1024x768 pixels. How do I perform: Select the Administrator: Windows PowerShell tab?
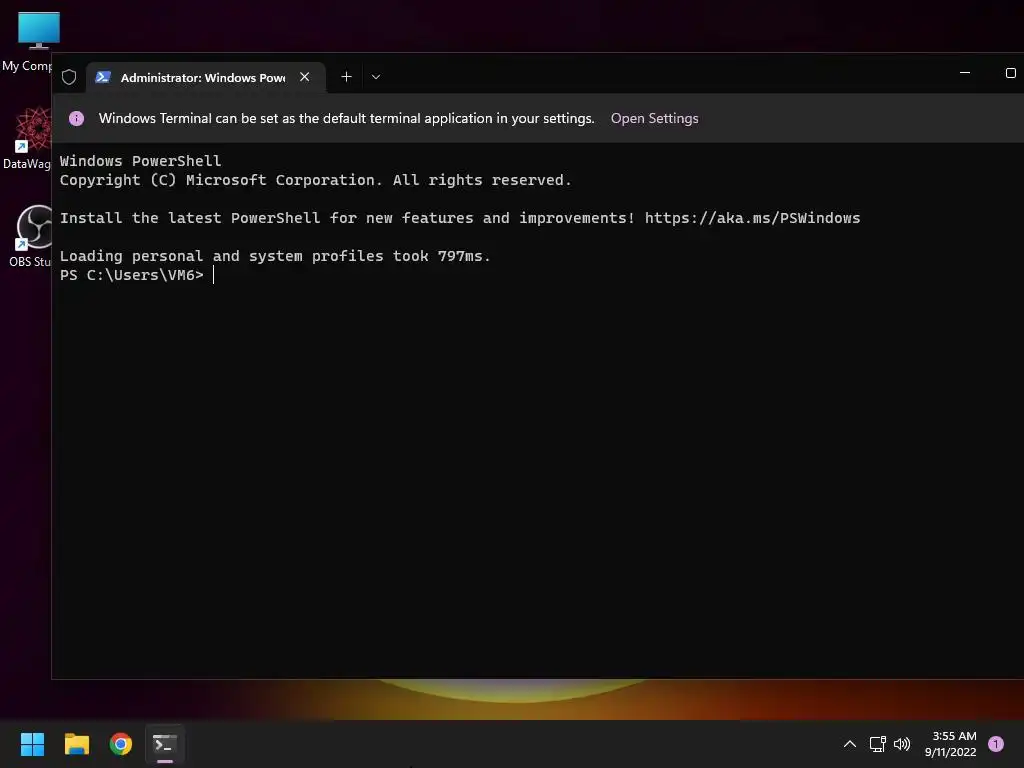pyautogui.click(x=206, y=77)
